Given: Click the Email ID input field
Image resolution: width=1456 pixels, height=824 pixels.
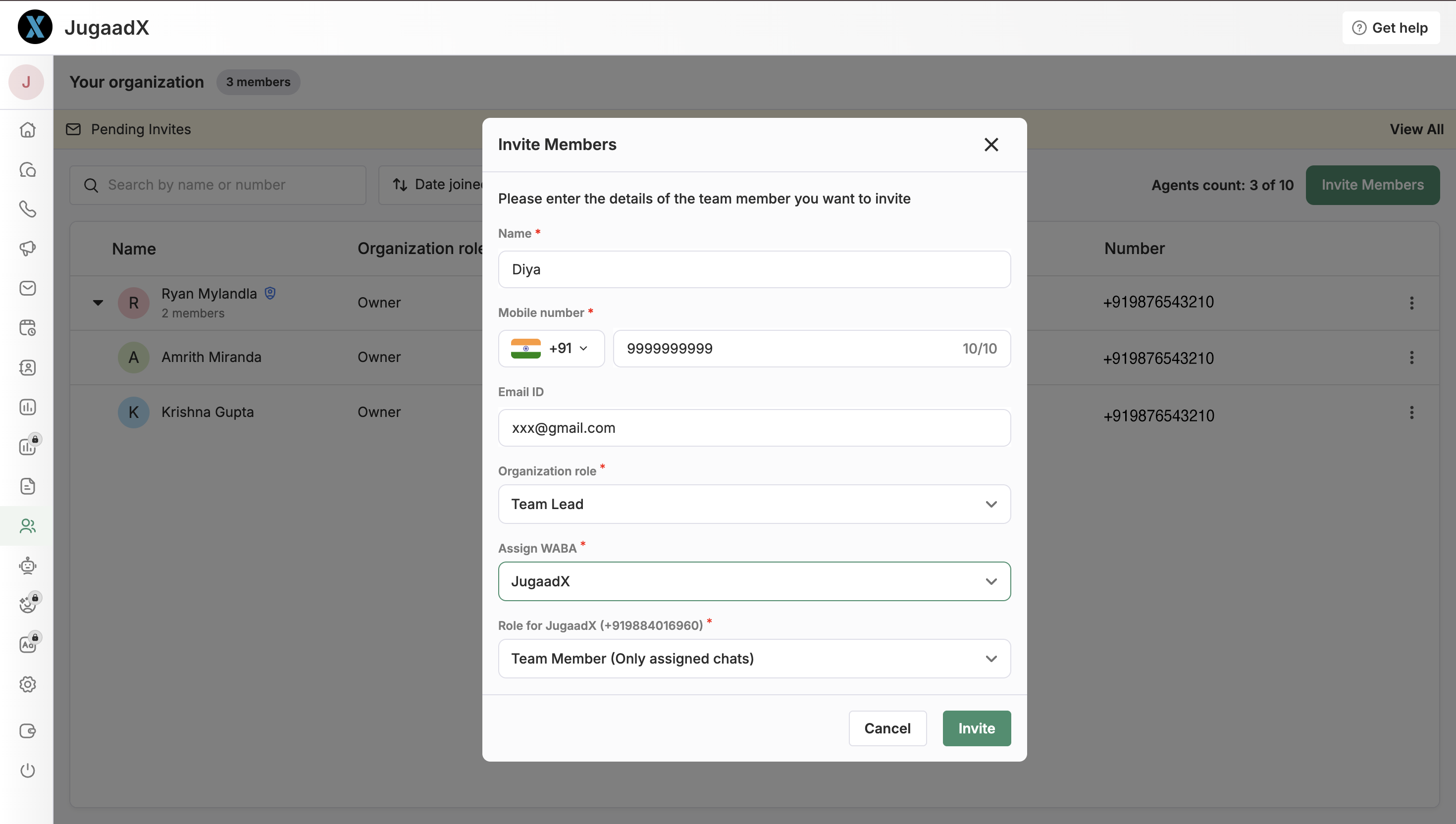Looking at the screenshot, I should (x=754, y=427).
